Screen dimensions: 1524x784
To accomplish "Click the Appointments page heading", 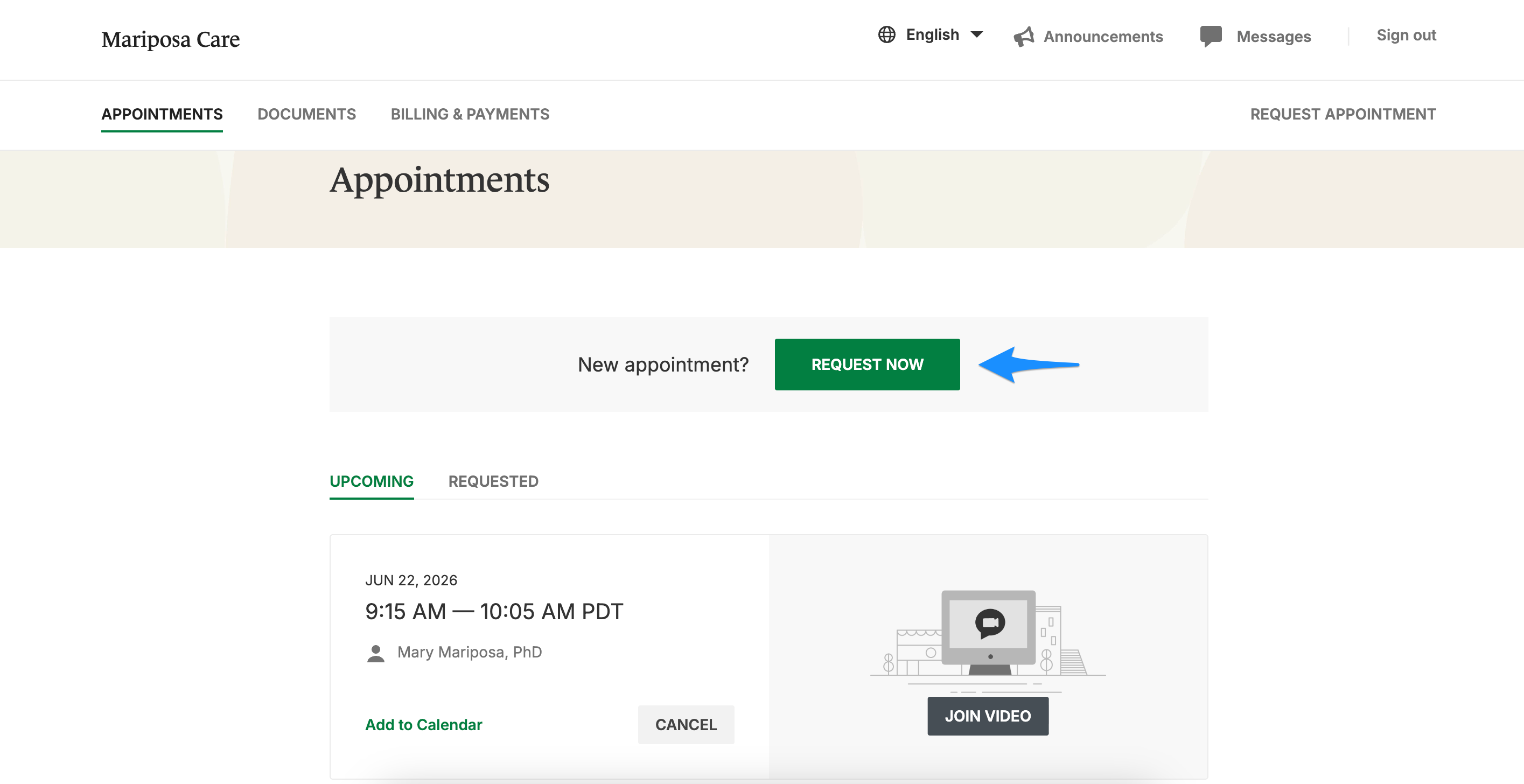I will point(439,180).
